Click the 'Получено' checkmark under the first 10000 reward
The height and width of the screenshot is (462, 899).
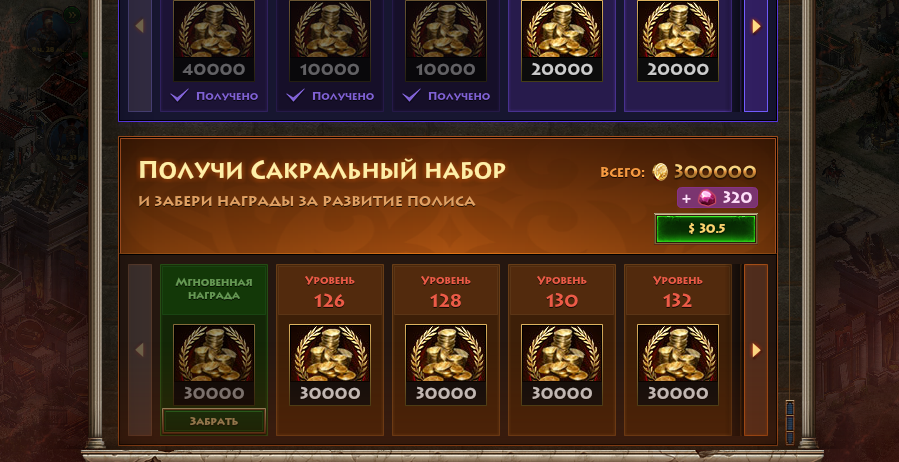(295, 95)
